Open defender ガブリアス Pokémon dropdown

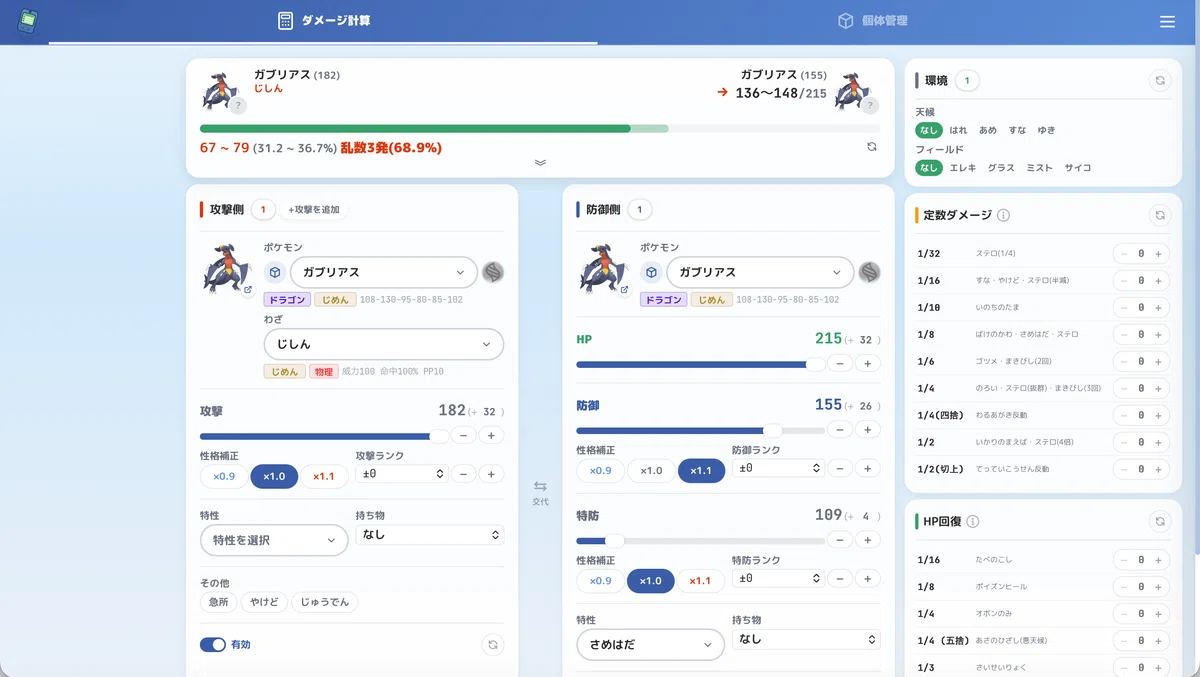pyautogui.click(x=761, y=272)
